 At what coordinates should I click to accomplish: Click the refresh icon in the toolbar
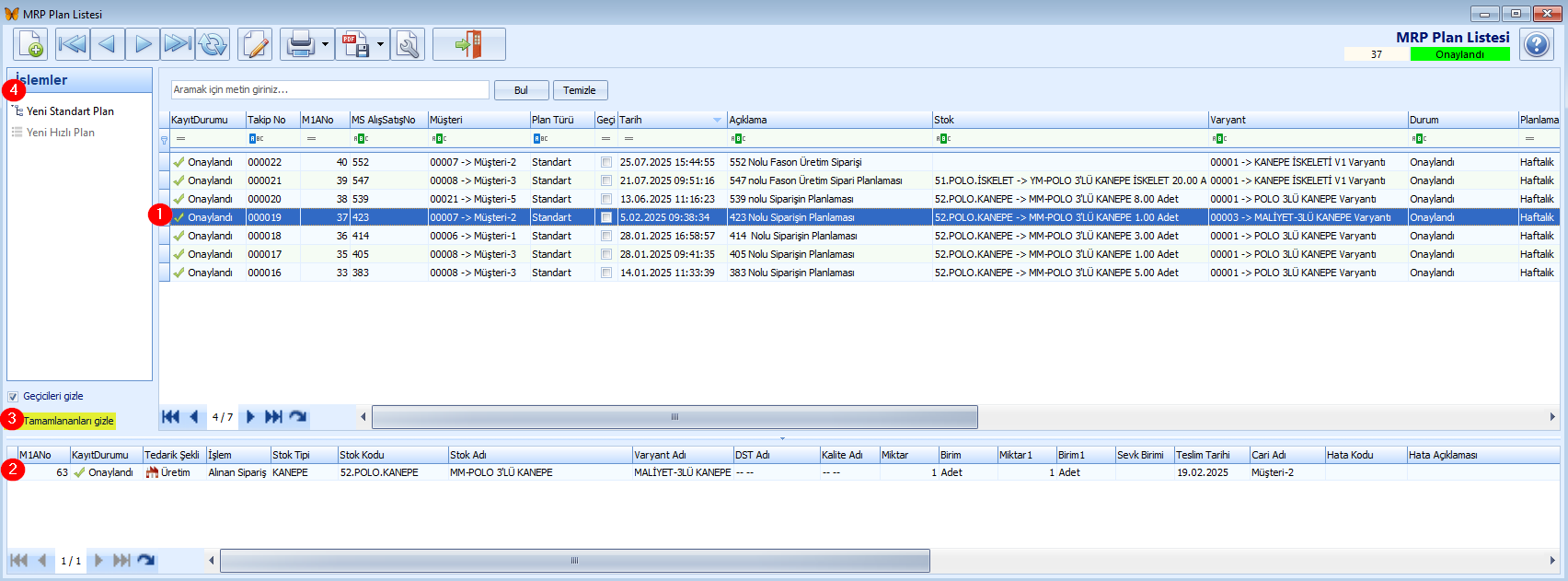point(213,44)
